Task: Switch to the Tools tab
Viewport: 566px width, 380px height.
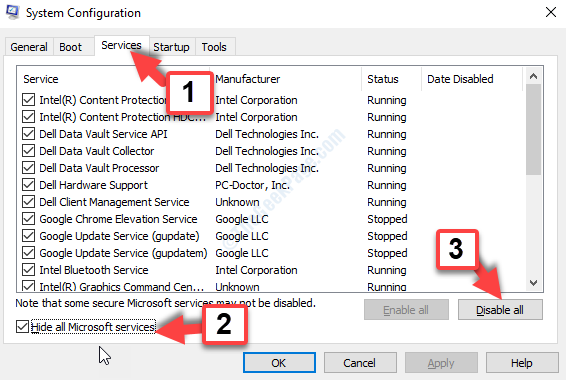Action: (214, 47)
